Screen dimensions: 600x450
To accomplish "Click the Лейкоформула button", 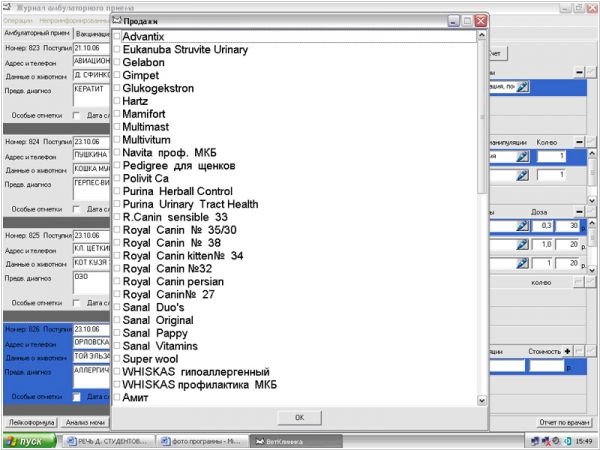I will click(x=33, y=422).
